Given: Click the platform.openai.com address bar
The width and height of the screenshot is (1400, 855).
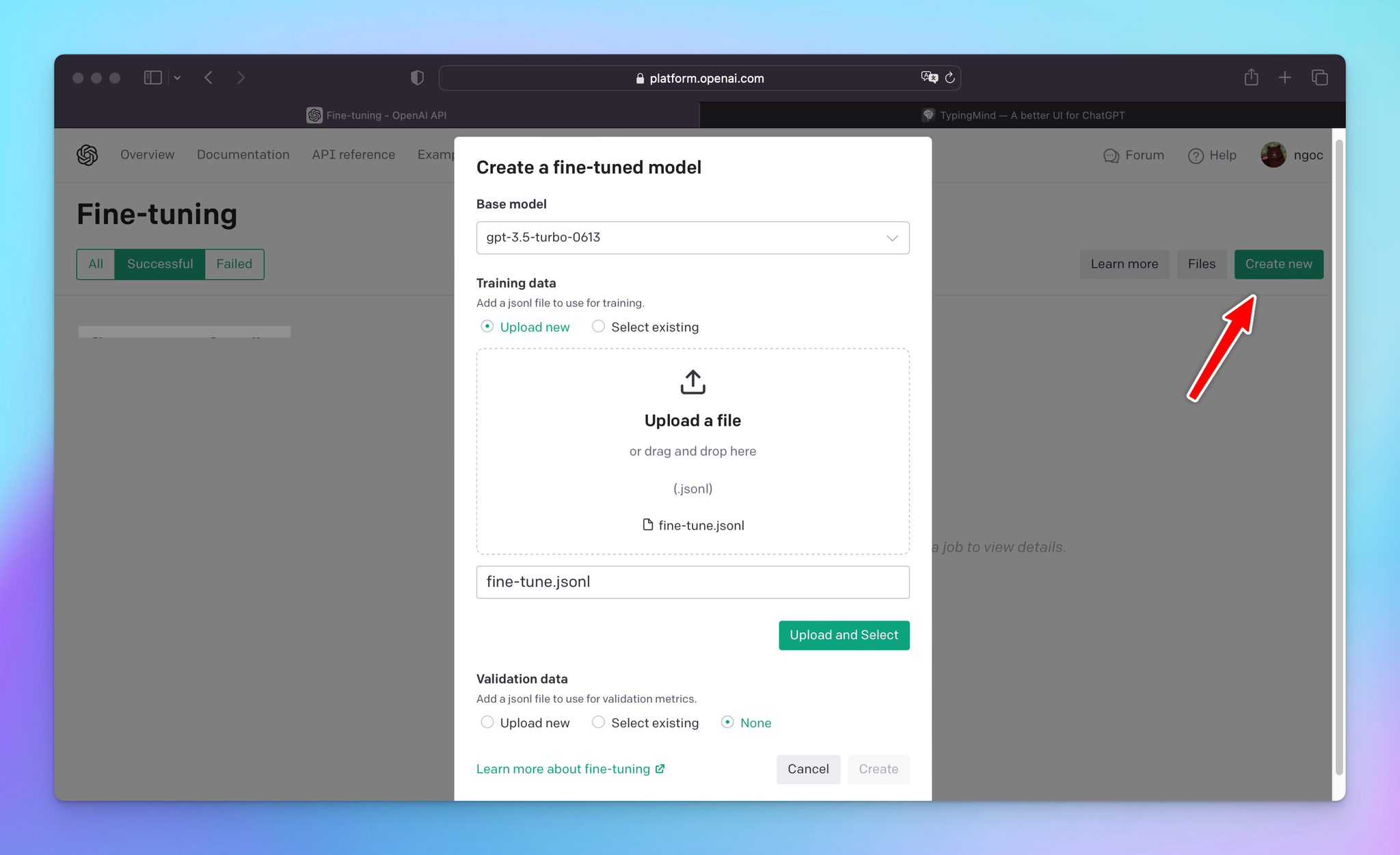Looking at the screenshot, I should click(x=699, y=78).
